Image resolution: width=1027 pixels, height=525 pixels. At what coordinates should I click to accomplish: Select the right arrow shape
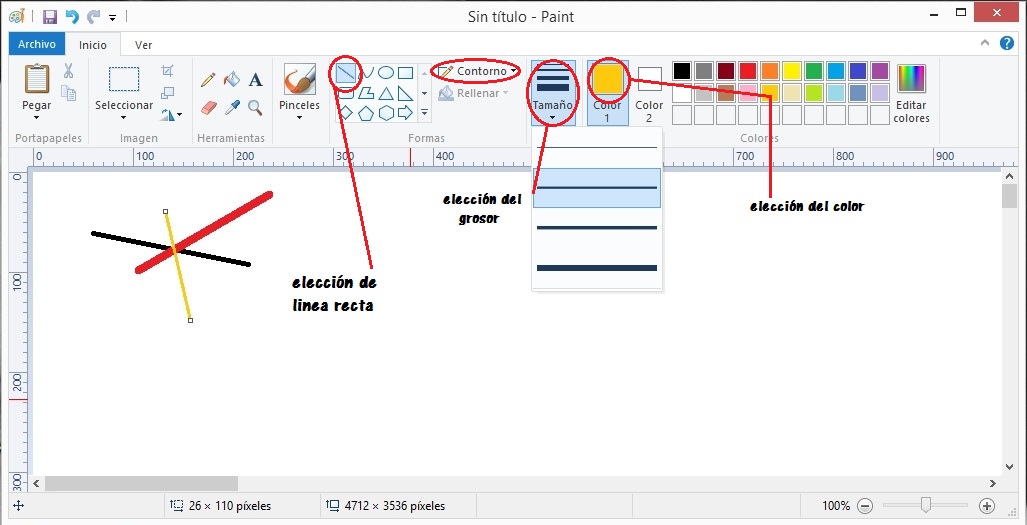[x=406, y=113]
